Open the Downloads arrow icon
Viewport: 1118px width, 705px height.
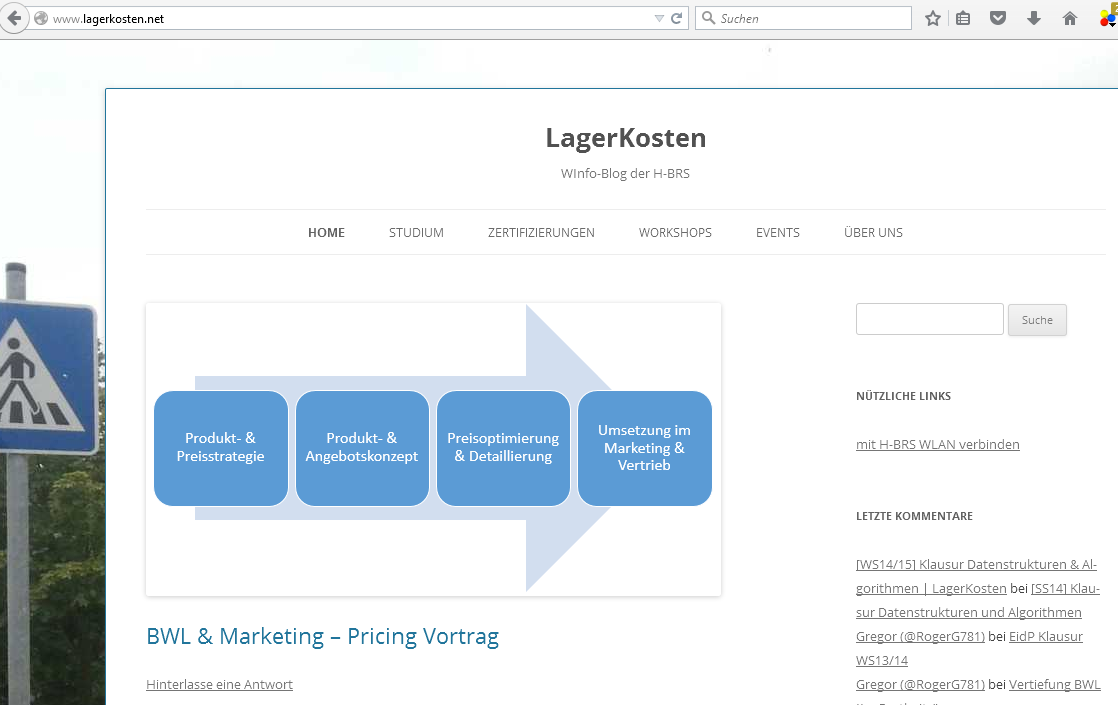[x=1034, y=18]
